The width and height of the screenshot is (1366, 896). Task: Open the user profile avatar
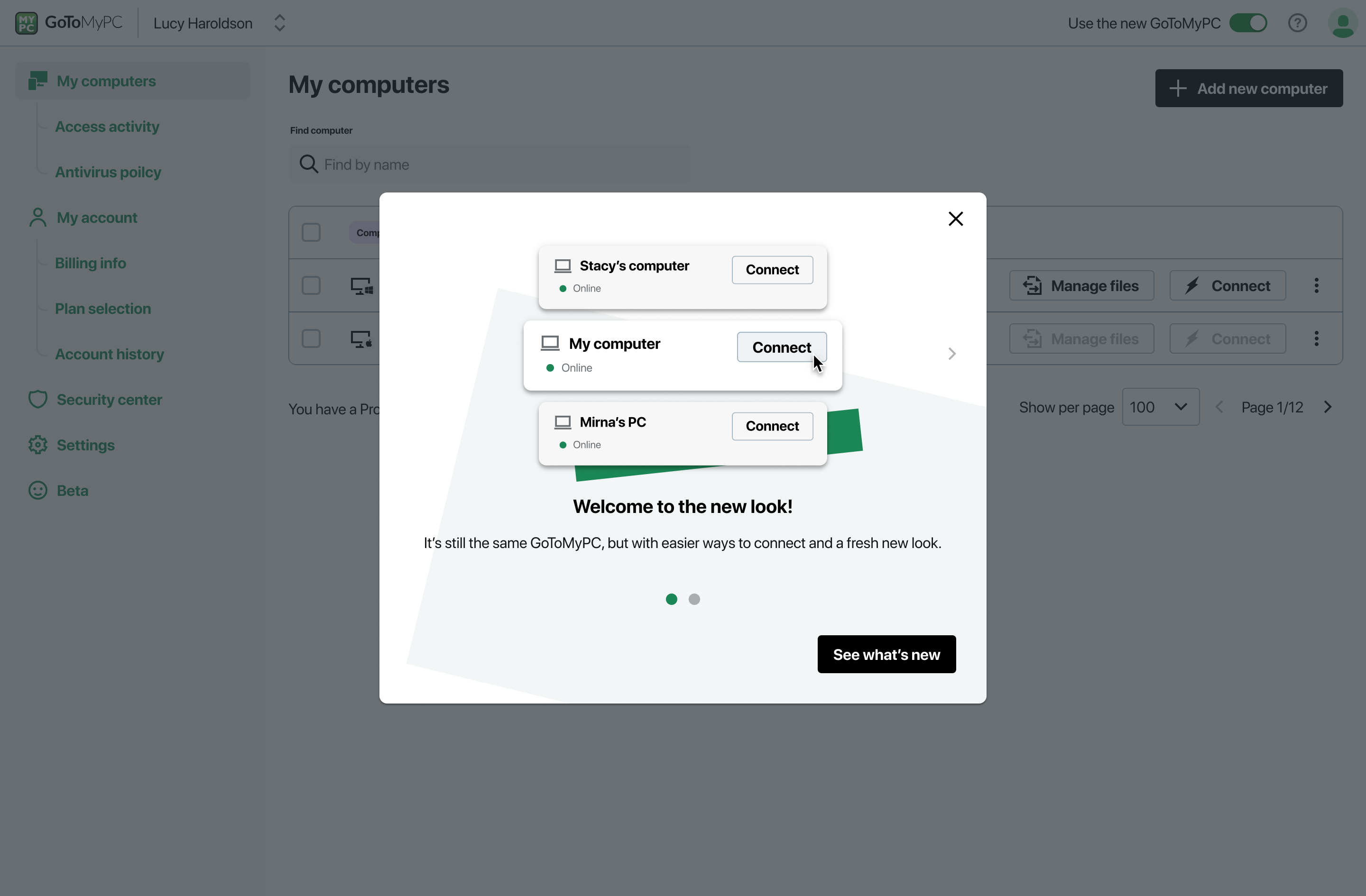tap(1342, 23)
